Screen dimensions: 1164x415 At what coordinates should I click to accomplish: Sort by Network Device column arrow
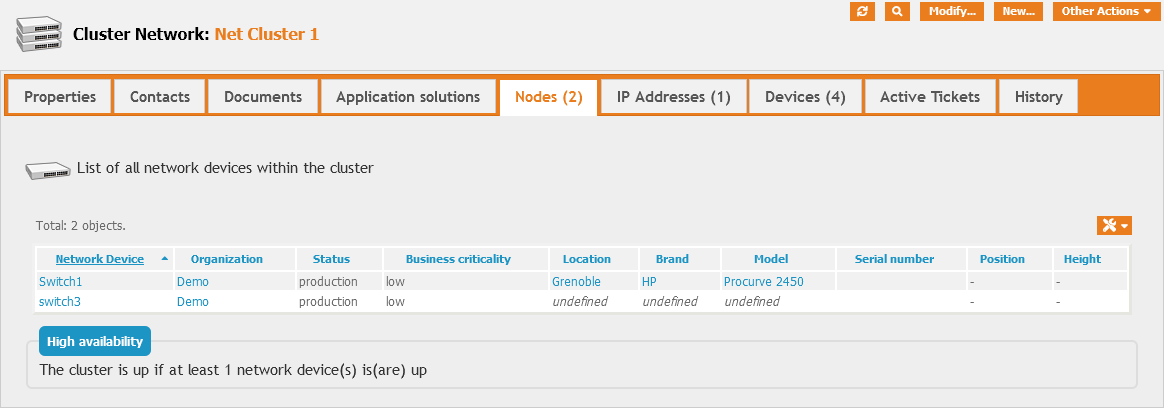(x=164, y=259)
